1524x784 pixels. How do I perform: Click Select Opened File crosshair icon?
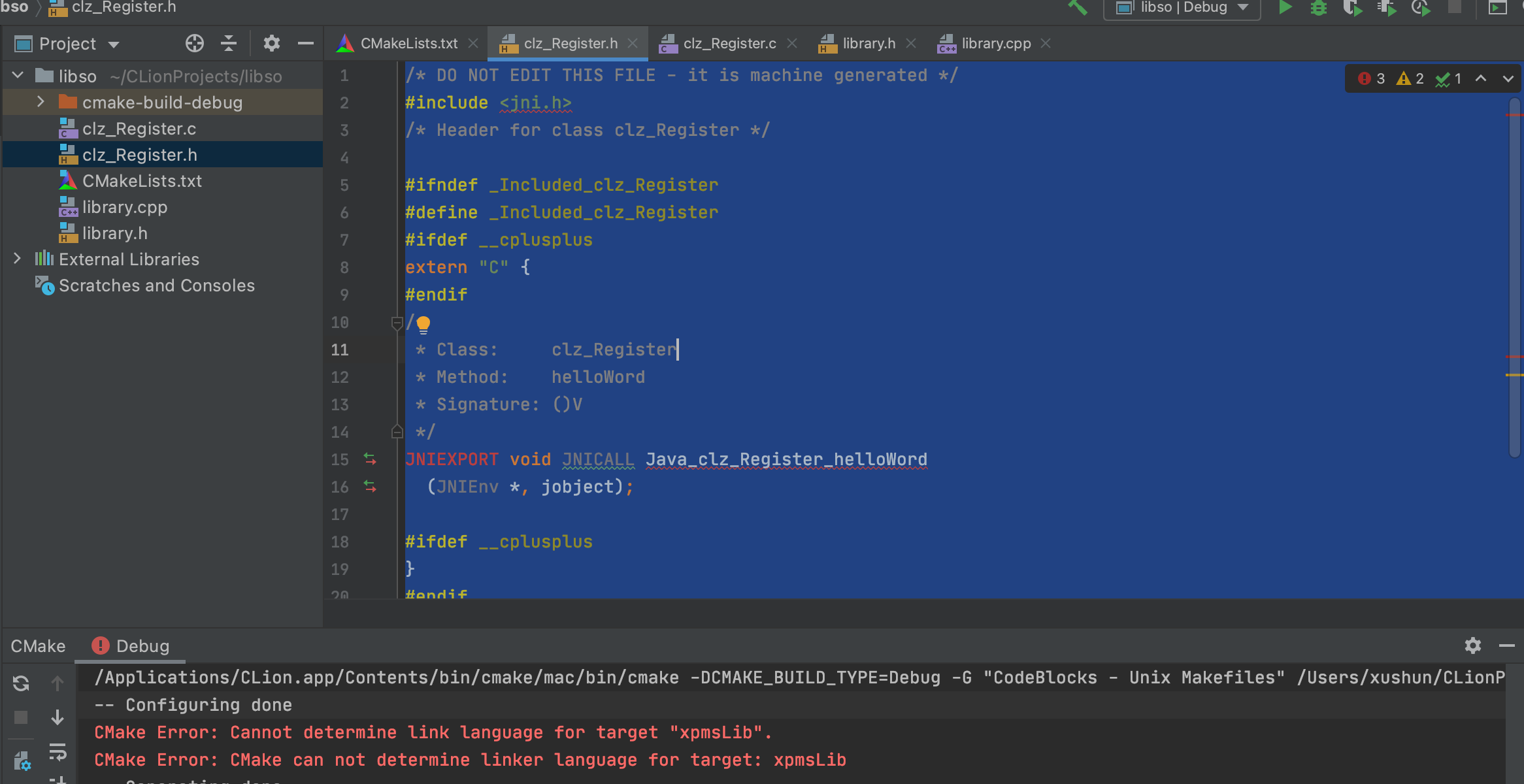point(194,44)
